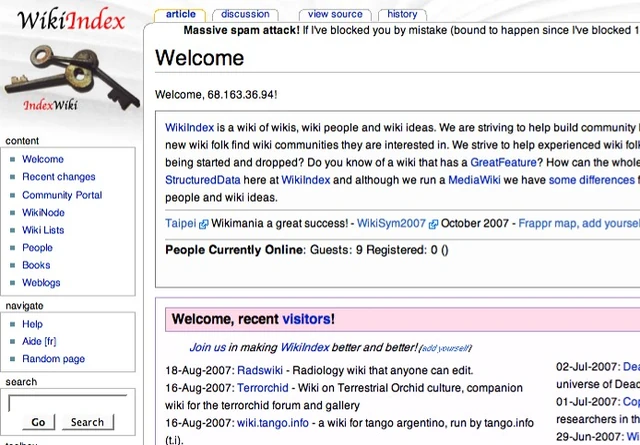
Task: Click the italic WikiIndex link after 'in making'
Action: [x=305, y=347]
